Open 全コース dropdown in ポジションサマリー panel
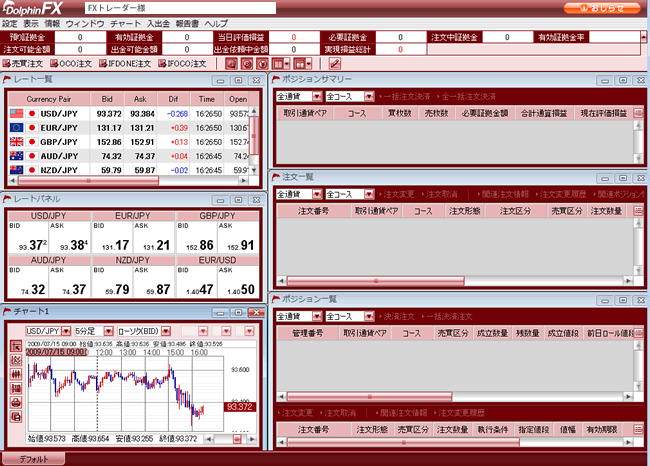 click(369, 97)
